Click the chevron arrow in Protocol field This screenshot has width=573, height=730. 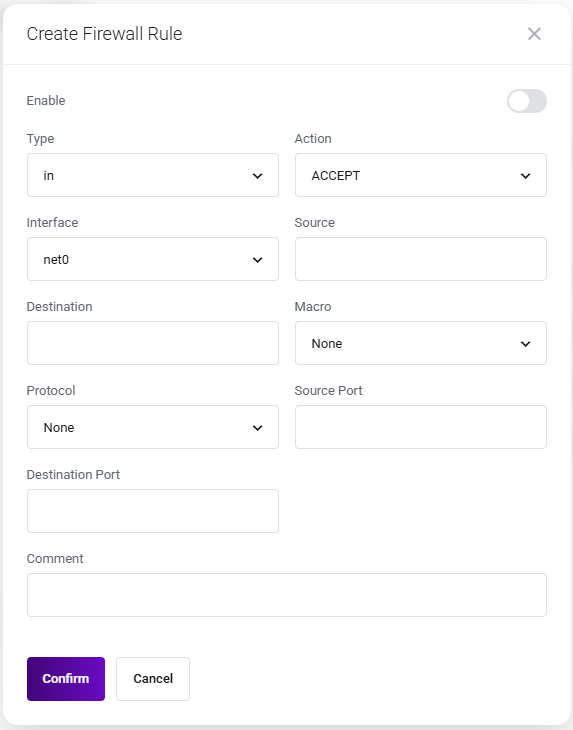(257, 428)
